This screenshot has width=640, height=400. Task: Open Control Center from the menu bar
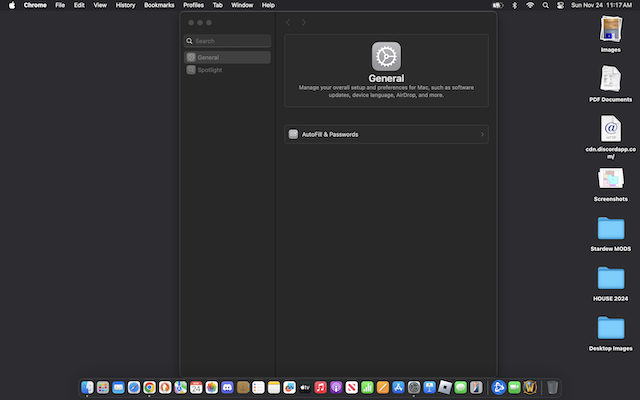pos(559,5)
